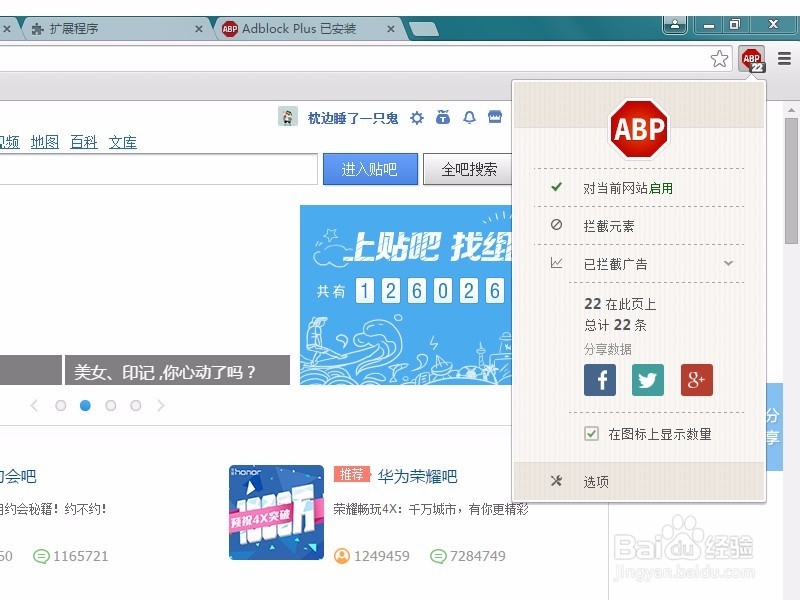Open the notification bell icon
The image size is (800, 600).
tap(469, 118)
